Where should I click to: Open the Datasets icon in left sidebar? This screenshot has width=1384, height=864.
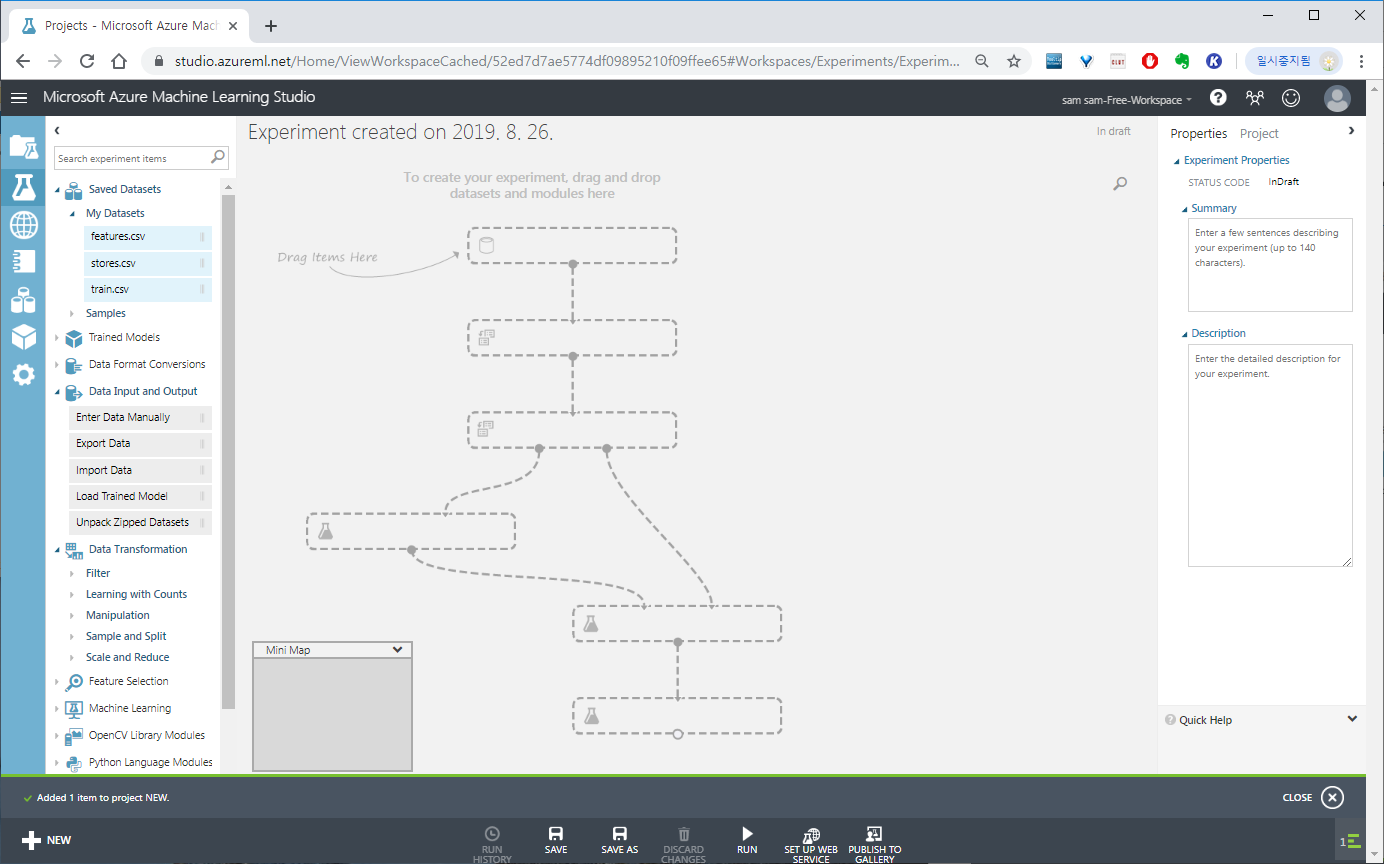pyautogui.click(x=23, y=300)
